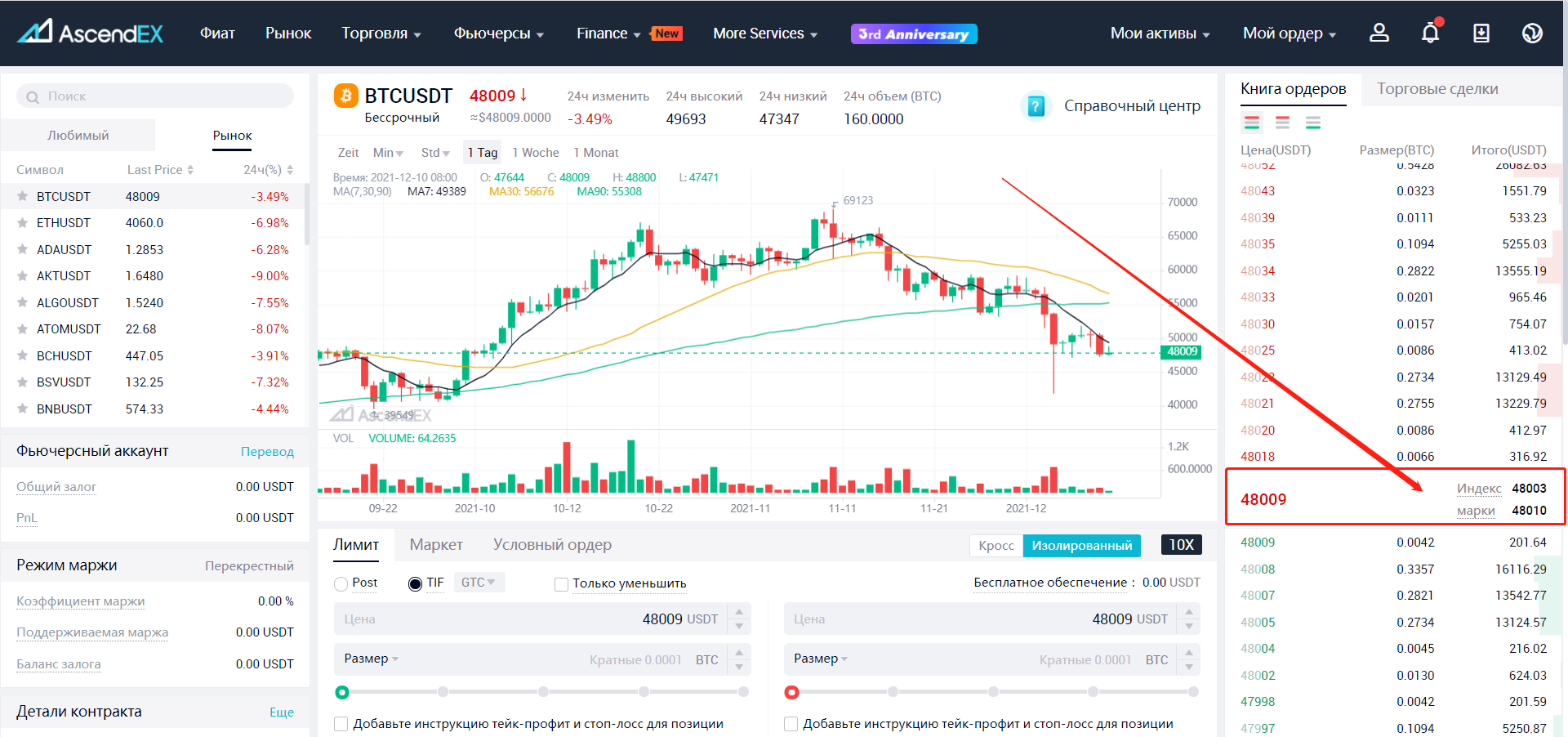Click the Перевод link
The image size is (1568, 737).
(x=267, y=452)
